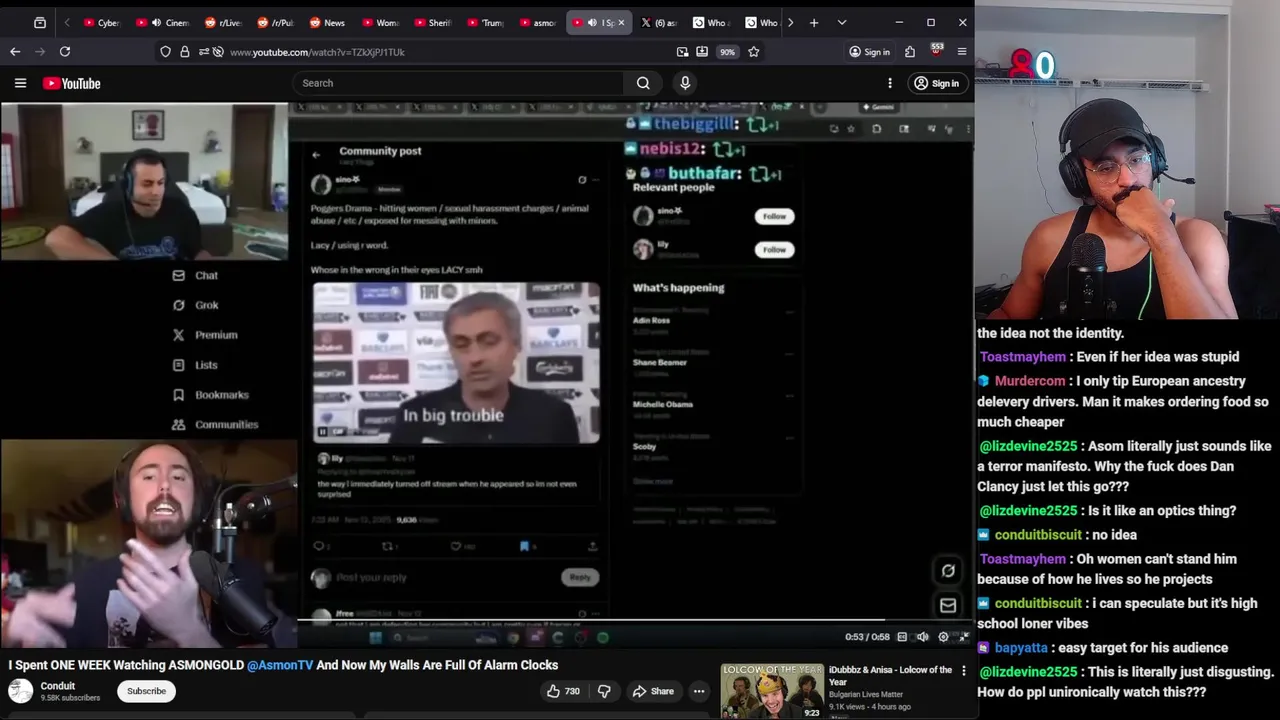The image size is (1280, 720).
Task: Open Firefox forward navigation arrow
Action: pyautogui.click(x=40, y=52)
